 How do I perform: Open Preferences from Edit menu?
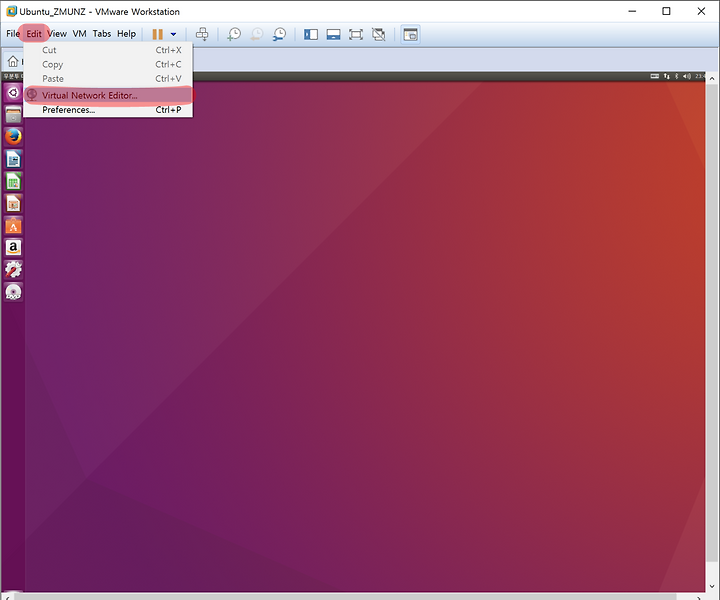[108, 110]
